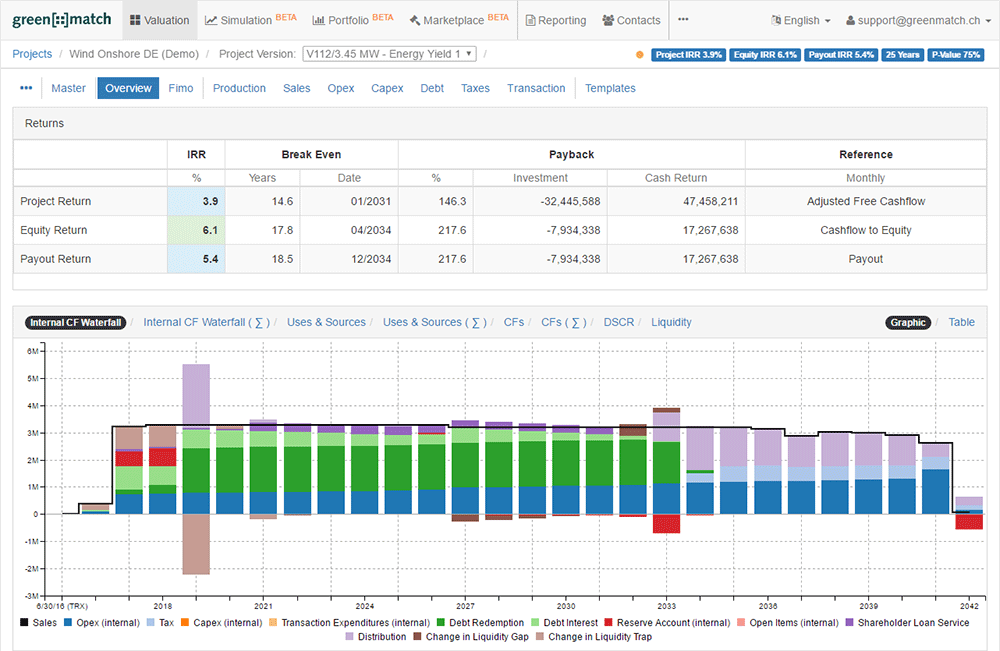This screenshot has width=1000, height=651.
Task: Select the DSCR chart tab
Action: (619, 322)
